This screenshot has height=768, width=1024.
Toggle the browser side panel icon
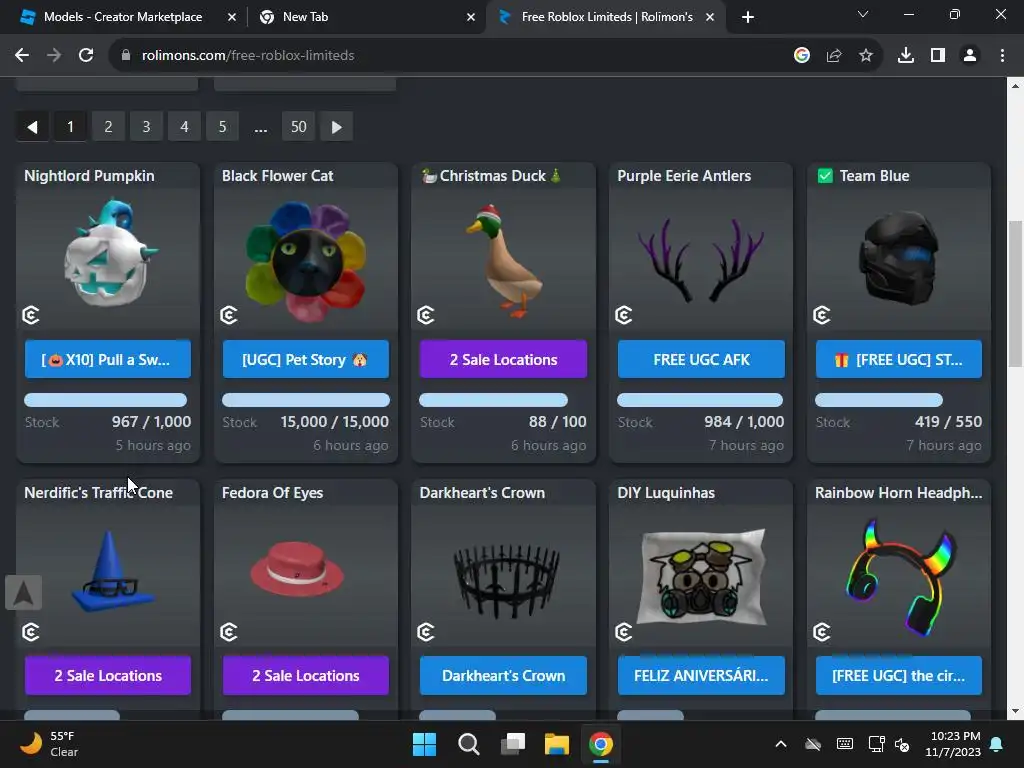tap(938, 56)
